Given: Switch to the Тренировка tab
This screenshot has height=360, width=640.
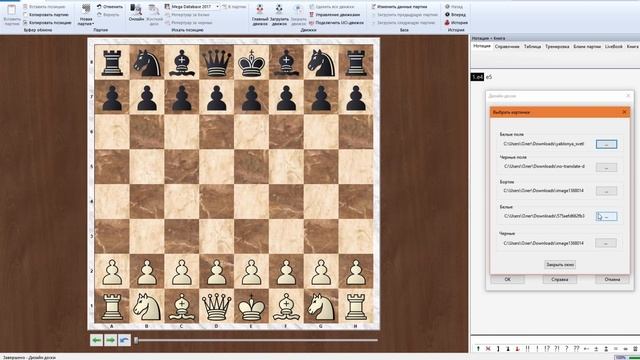Looking at the screenshot, I should point(557,47).
